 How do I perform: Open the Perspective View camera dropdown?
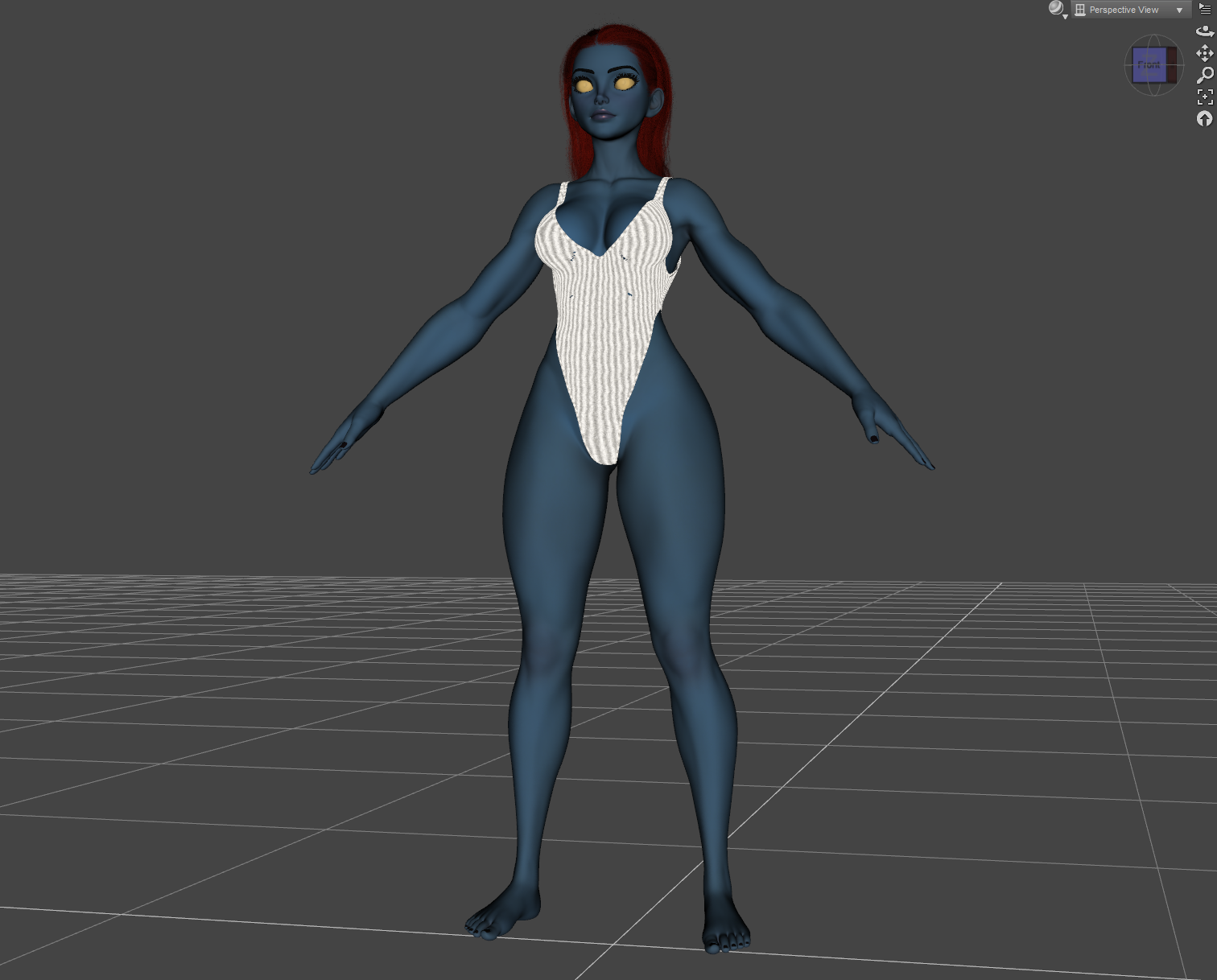pyautogui.click(x=1130, y=10)
